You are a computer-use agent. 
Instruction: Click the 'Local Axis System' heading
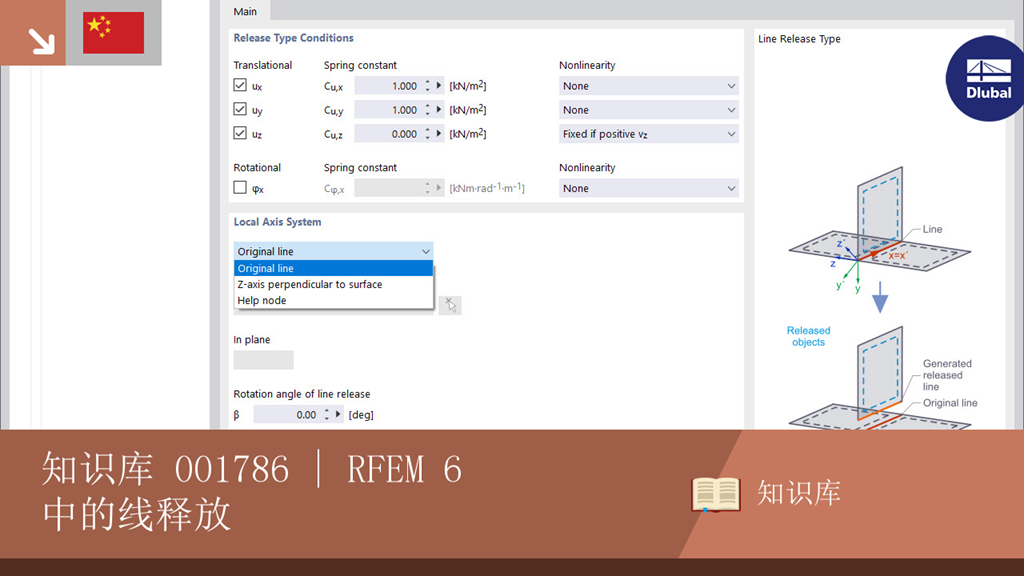click(277, 222)
